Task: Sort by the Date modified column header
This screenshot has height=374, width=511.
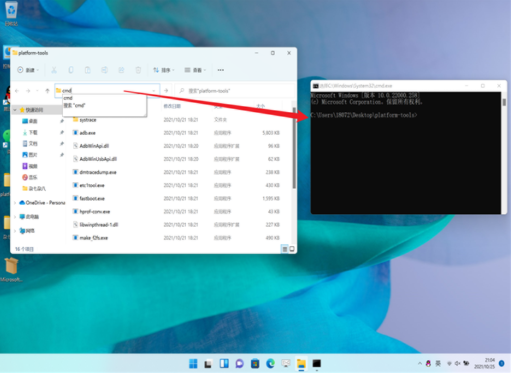Action: click(x=172, y=106)
